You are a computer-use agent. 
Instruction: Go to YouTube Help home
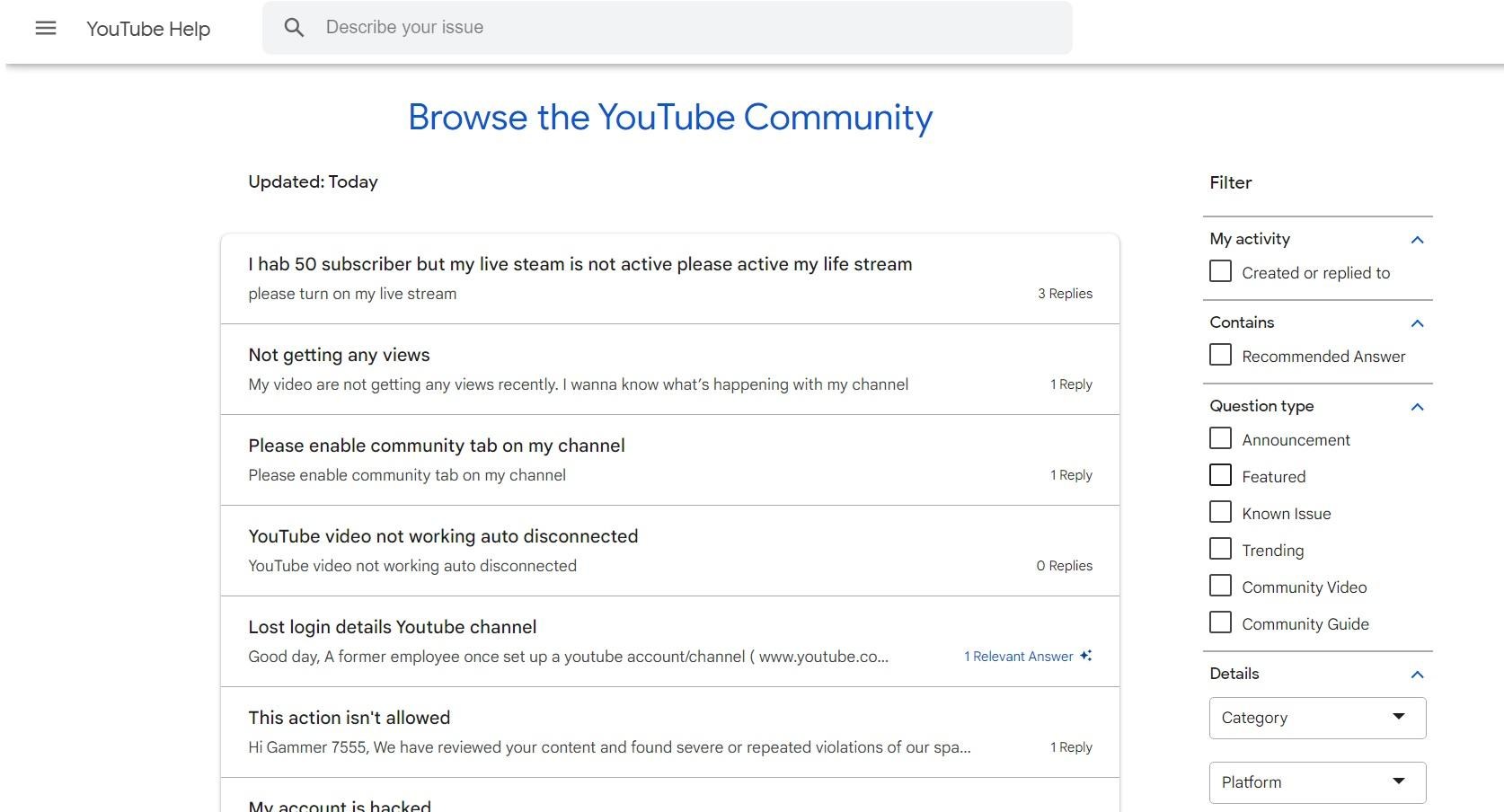click(148, 29)
